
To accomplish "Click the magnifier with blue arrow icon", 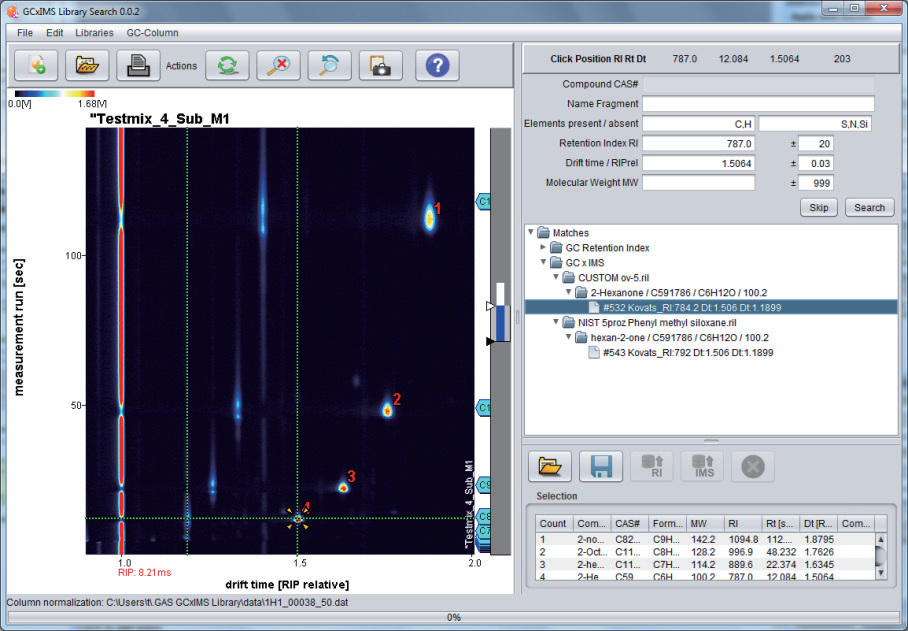I will coord(329,66).
